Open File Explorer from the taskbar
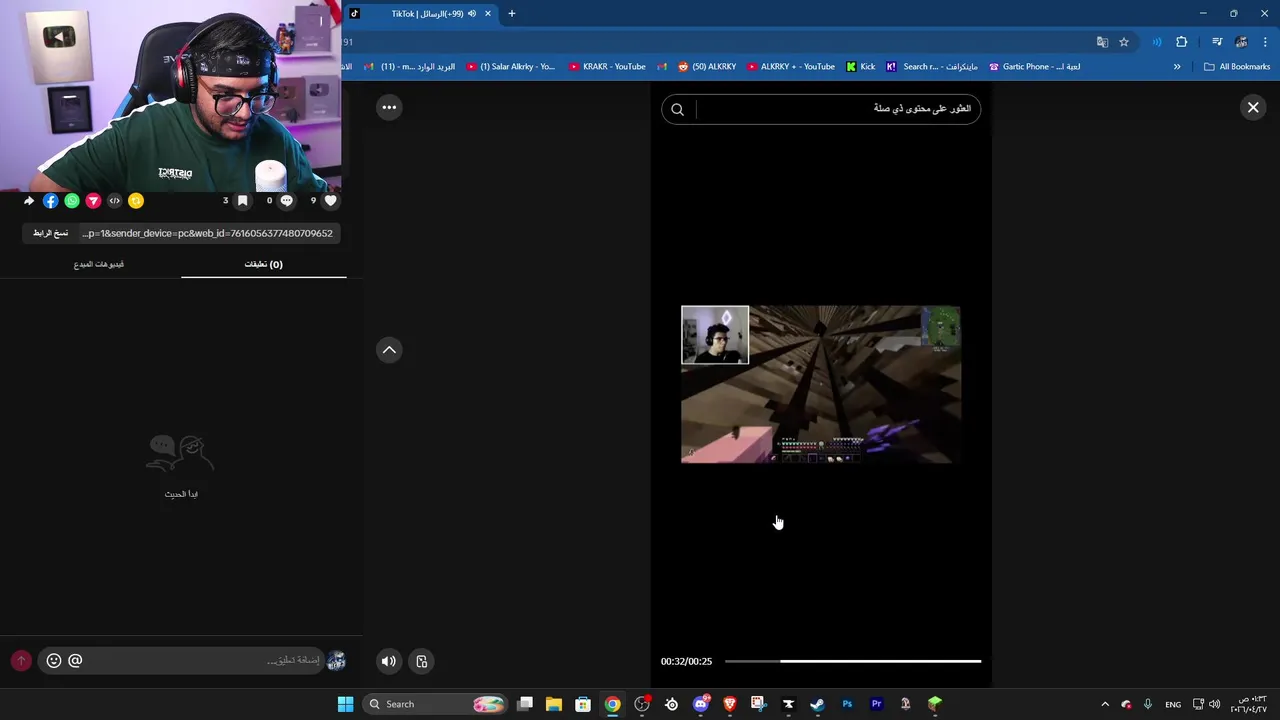This screenshot has height=720, width=1280. pos(554,704)
